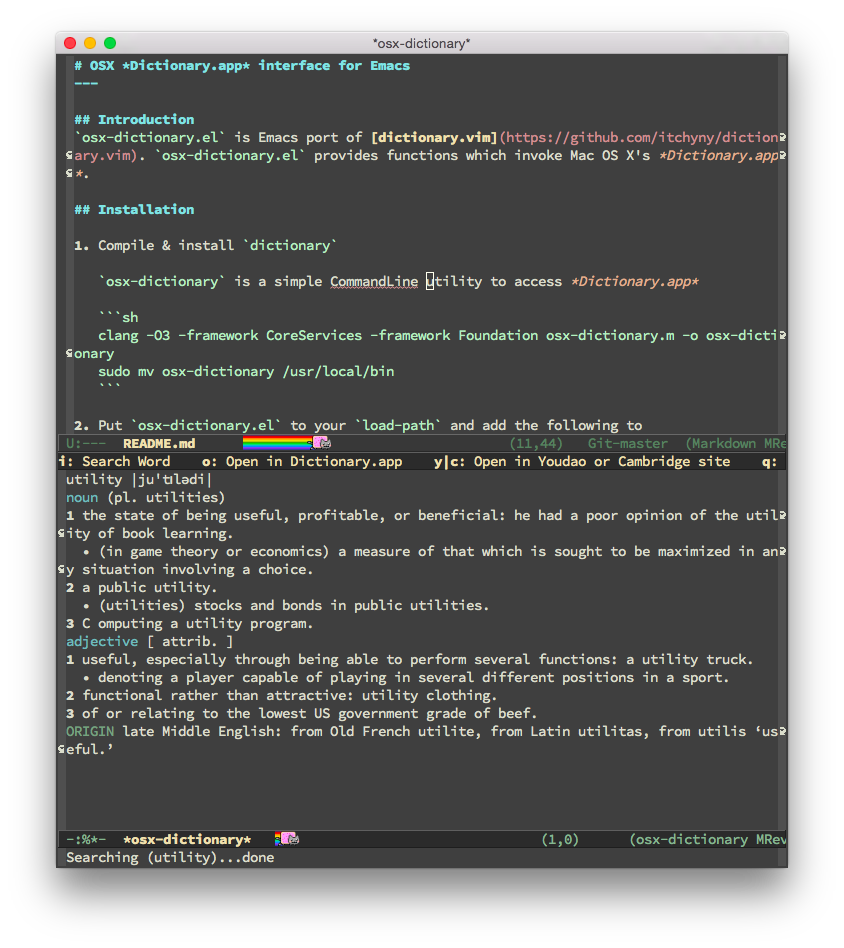
Task: Click '3 C omputing a utility program.' definition
Action: point(189,623)
